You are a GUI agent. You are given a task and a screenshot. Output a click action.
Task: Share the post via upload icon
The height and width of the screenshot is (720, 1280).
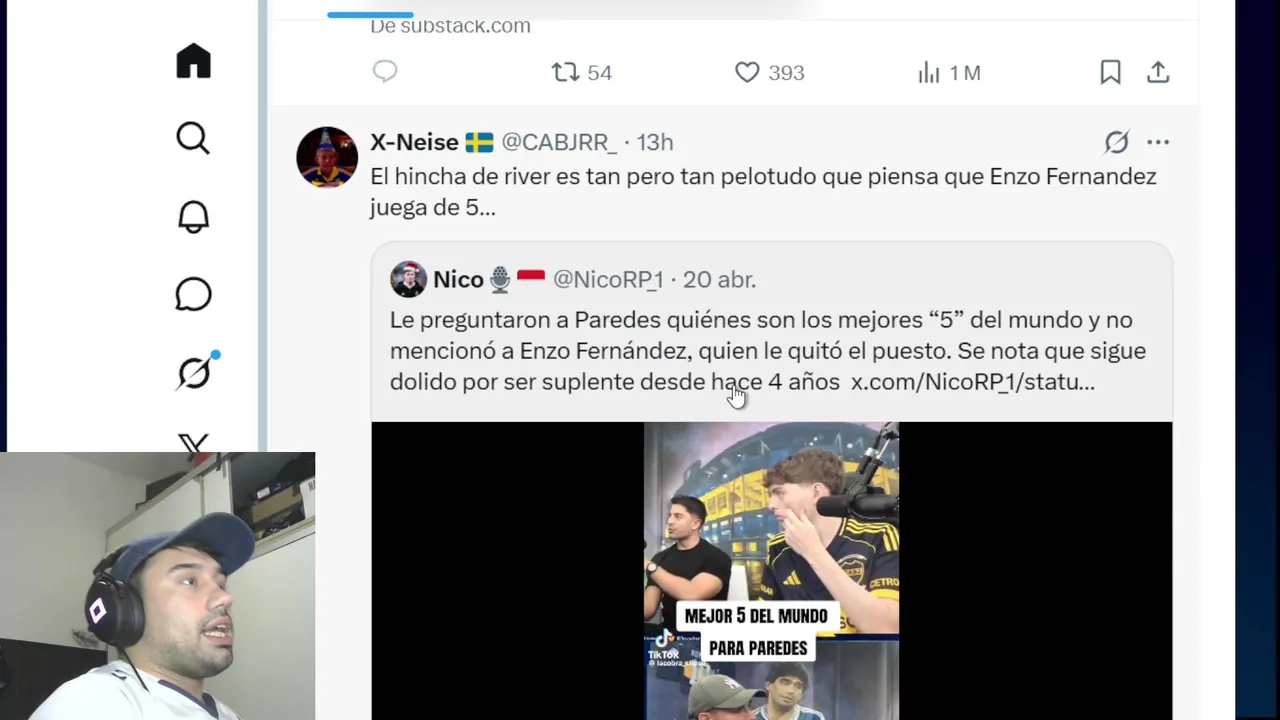pos(1158,72)
